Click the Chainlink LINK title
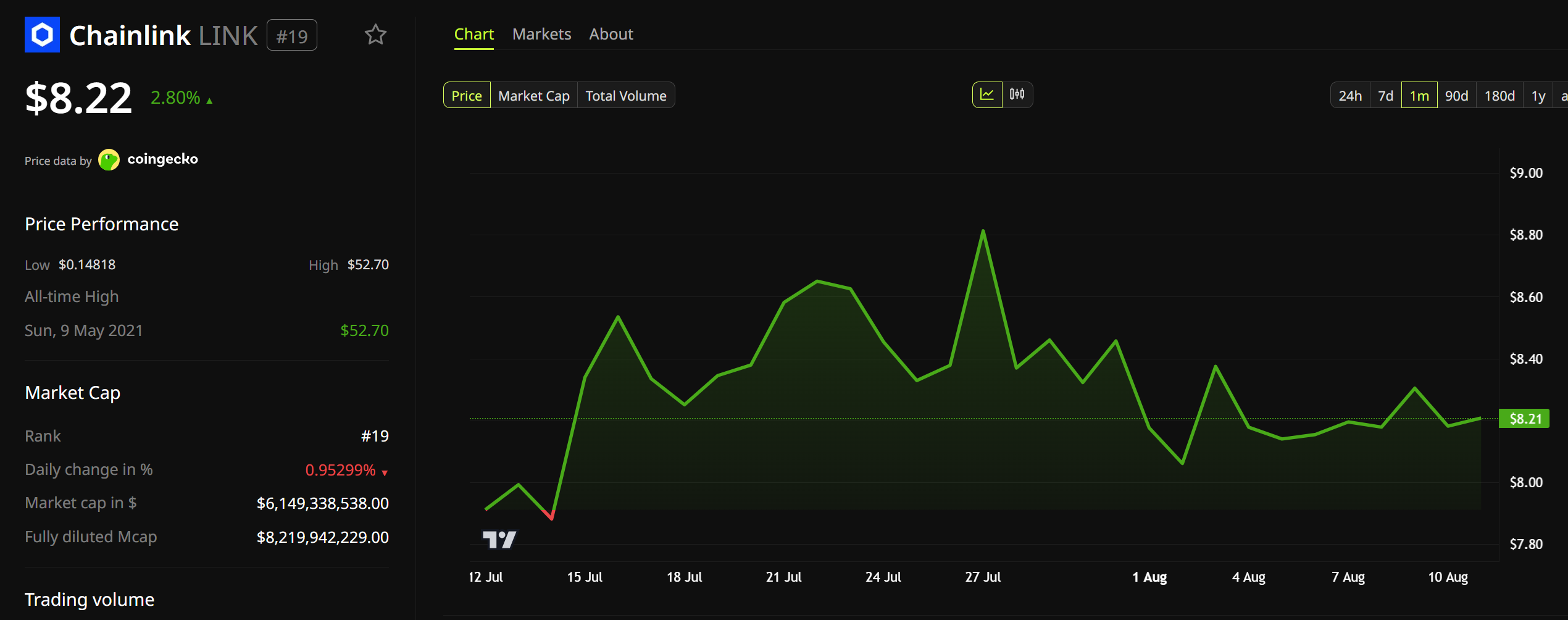The height and width of the screenshot is (620, 1568). click(164, 35)
